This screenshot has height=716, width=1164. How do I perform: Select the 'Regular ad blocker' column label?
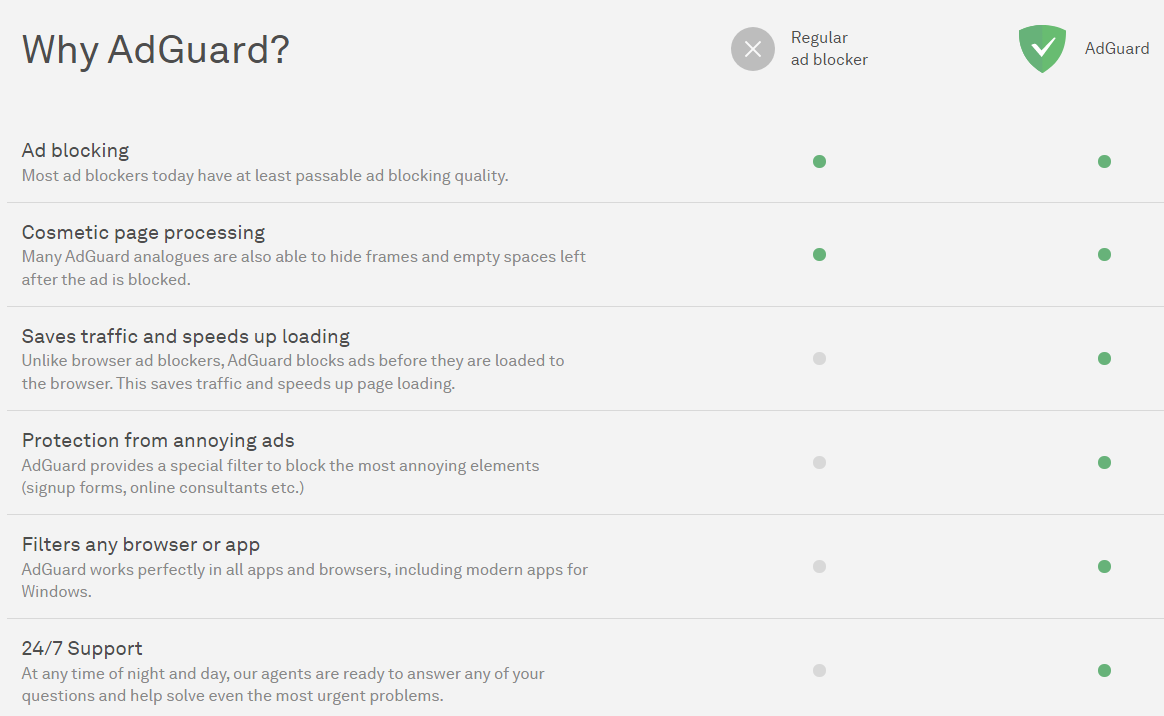pos(829,48)
